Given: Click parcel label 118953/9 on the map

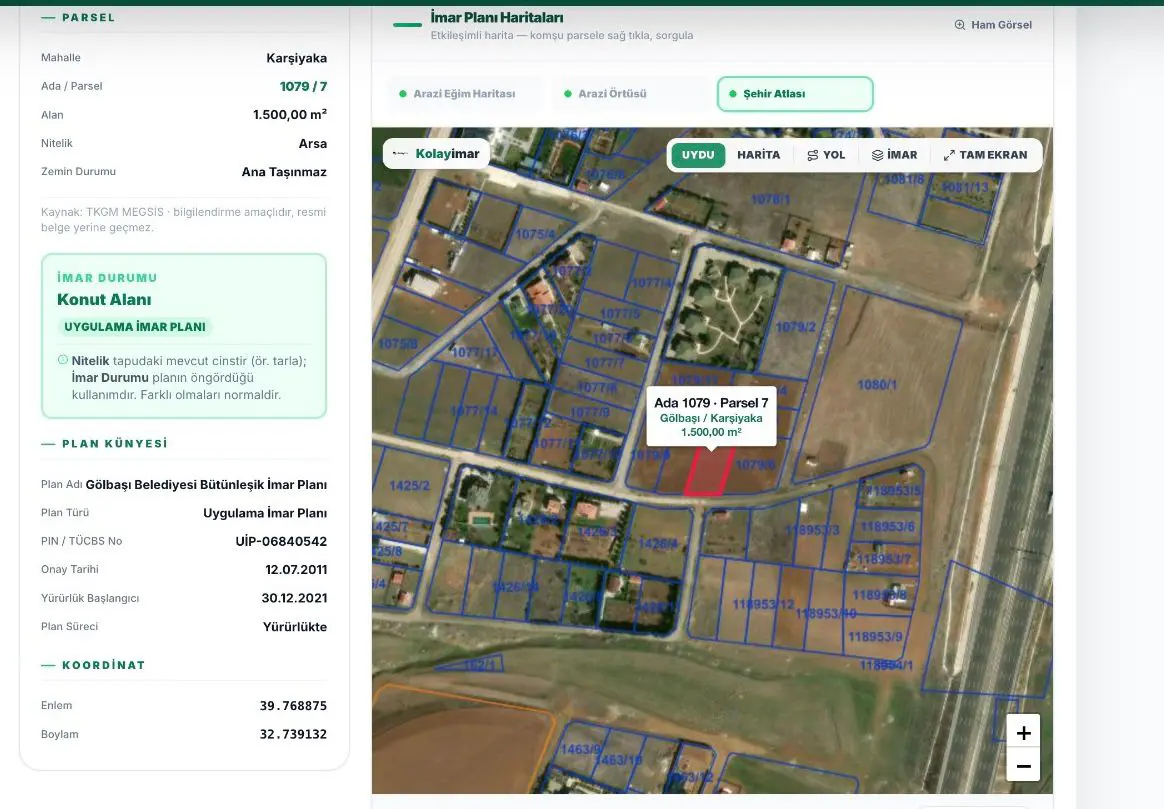Looking at the screenshot, I should pos(875,637).
